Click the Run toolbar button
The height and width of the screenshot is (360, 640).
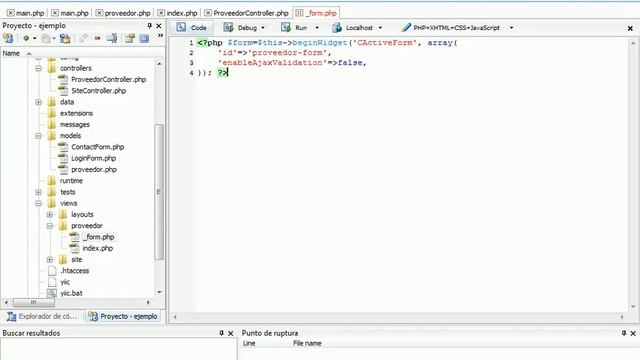(x=294, y=28)
